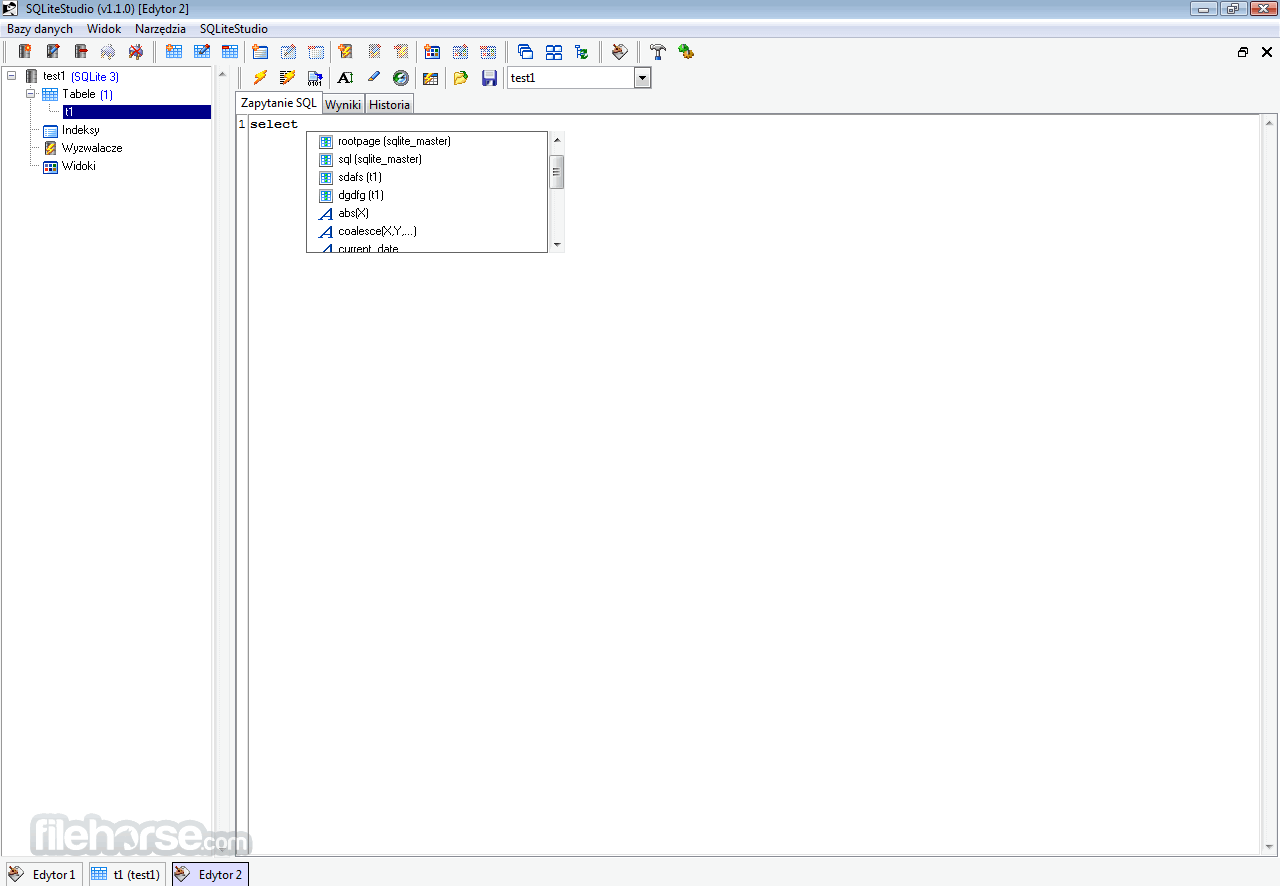Switch to the Wyniki tab
This screenshot has width=1282, height=886.
pos(343,104)
